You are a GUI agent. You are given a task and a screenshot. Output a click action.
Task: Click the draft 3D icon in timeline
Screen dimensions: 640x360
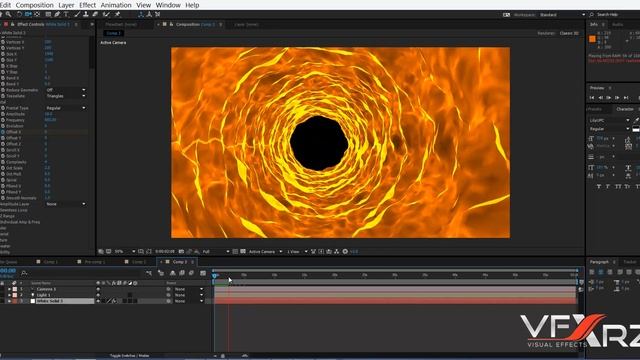[161, 273]
